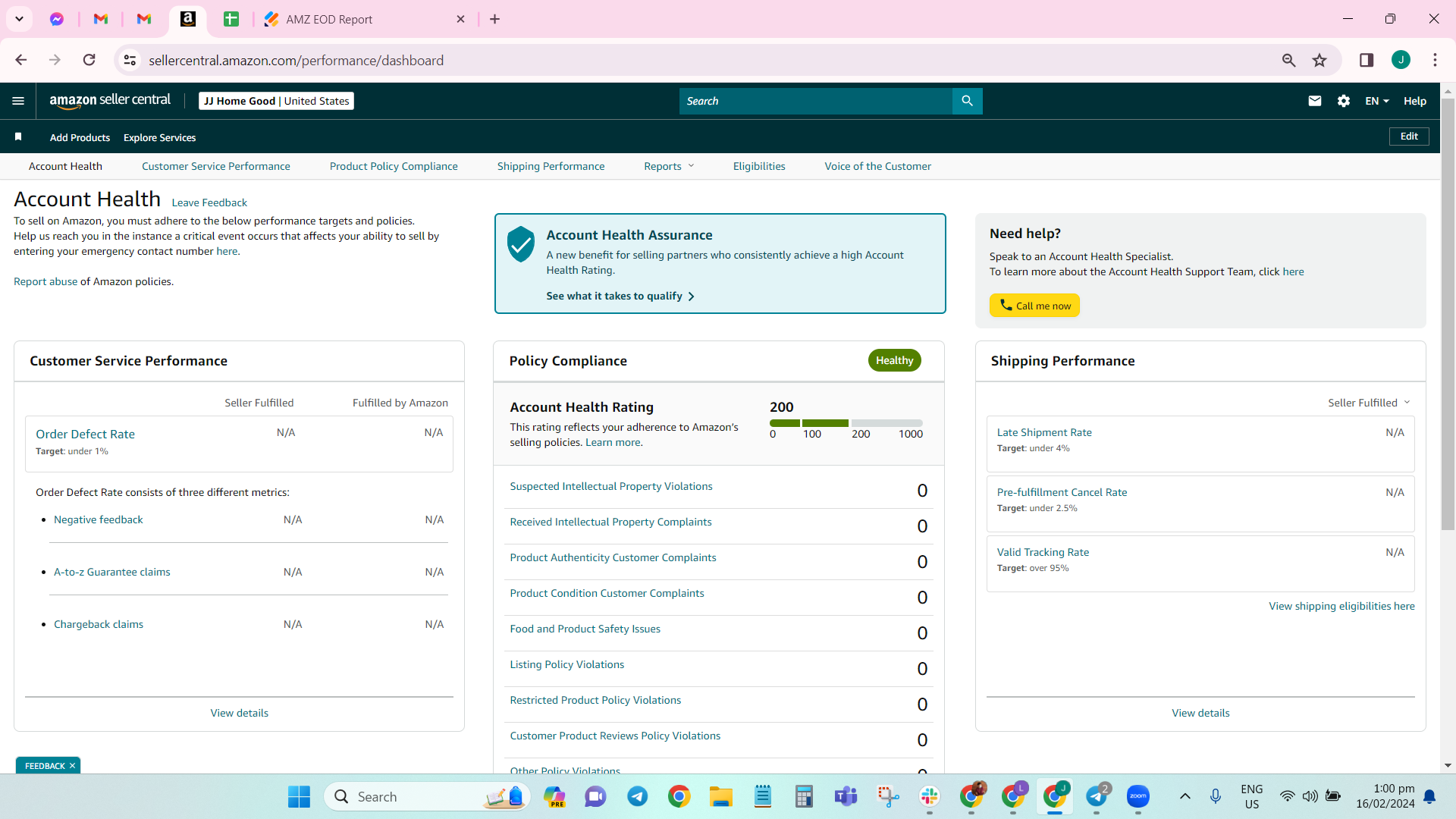Image resolution: width=1456 pixels, height=819 pixels.
Task: Show hidden system tray icons
Action: point(1185,796)
